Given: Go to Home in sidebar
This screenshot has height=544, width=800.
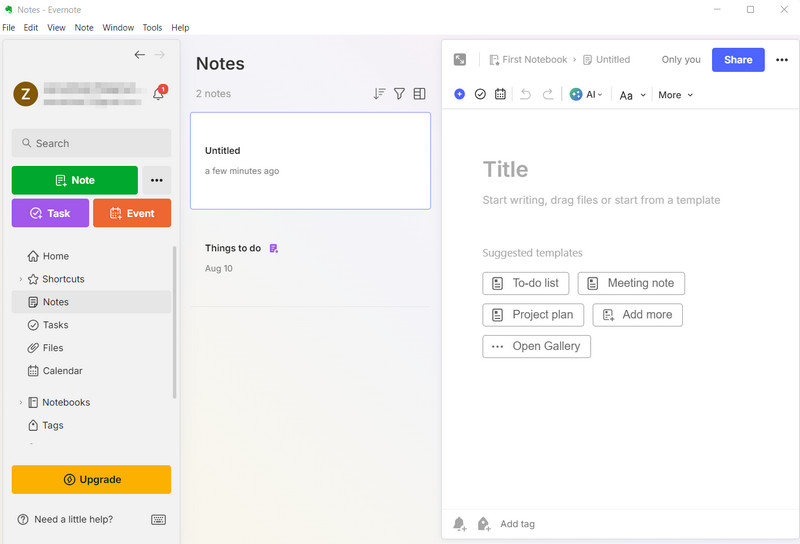Looking at the screenshot, I should point(91,256).
